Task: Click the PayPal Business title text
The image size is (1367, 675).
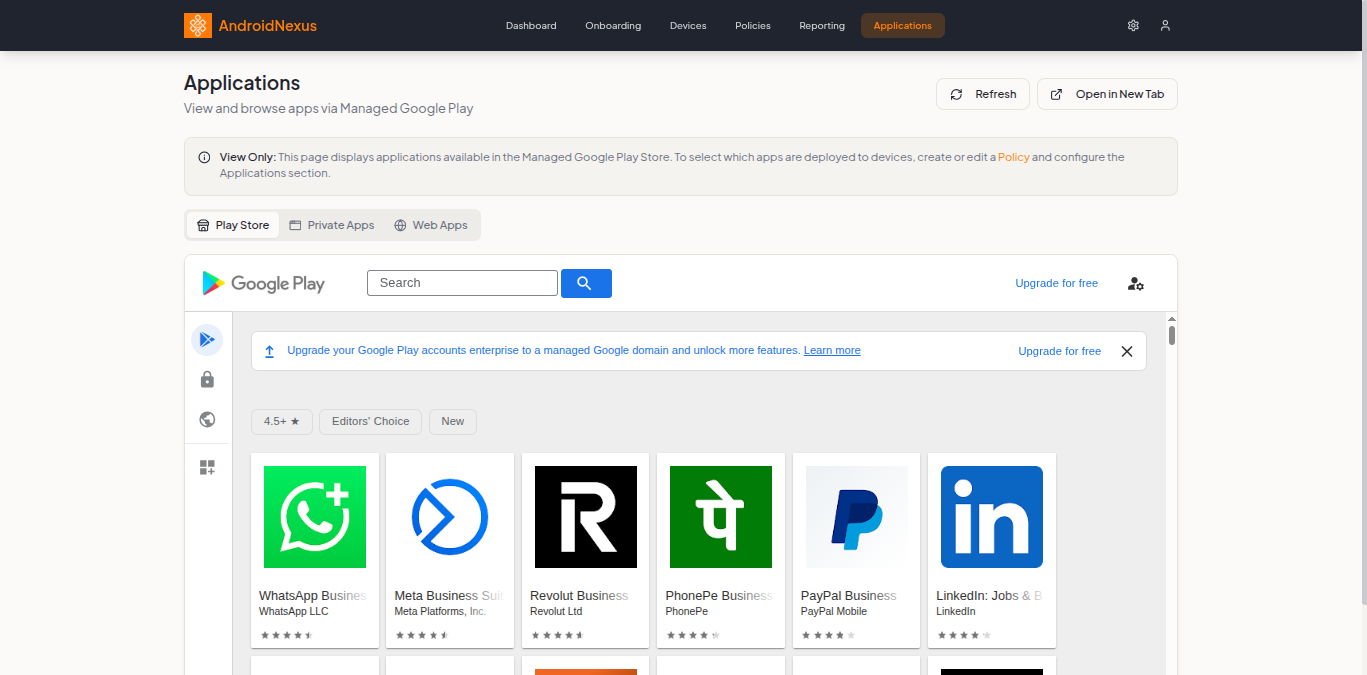Action: coord(849,595)
